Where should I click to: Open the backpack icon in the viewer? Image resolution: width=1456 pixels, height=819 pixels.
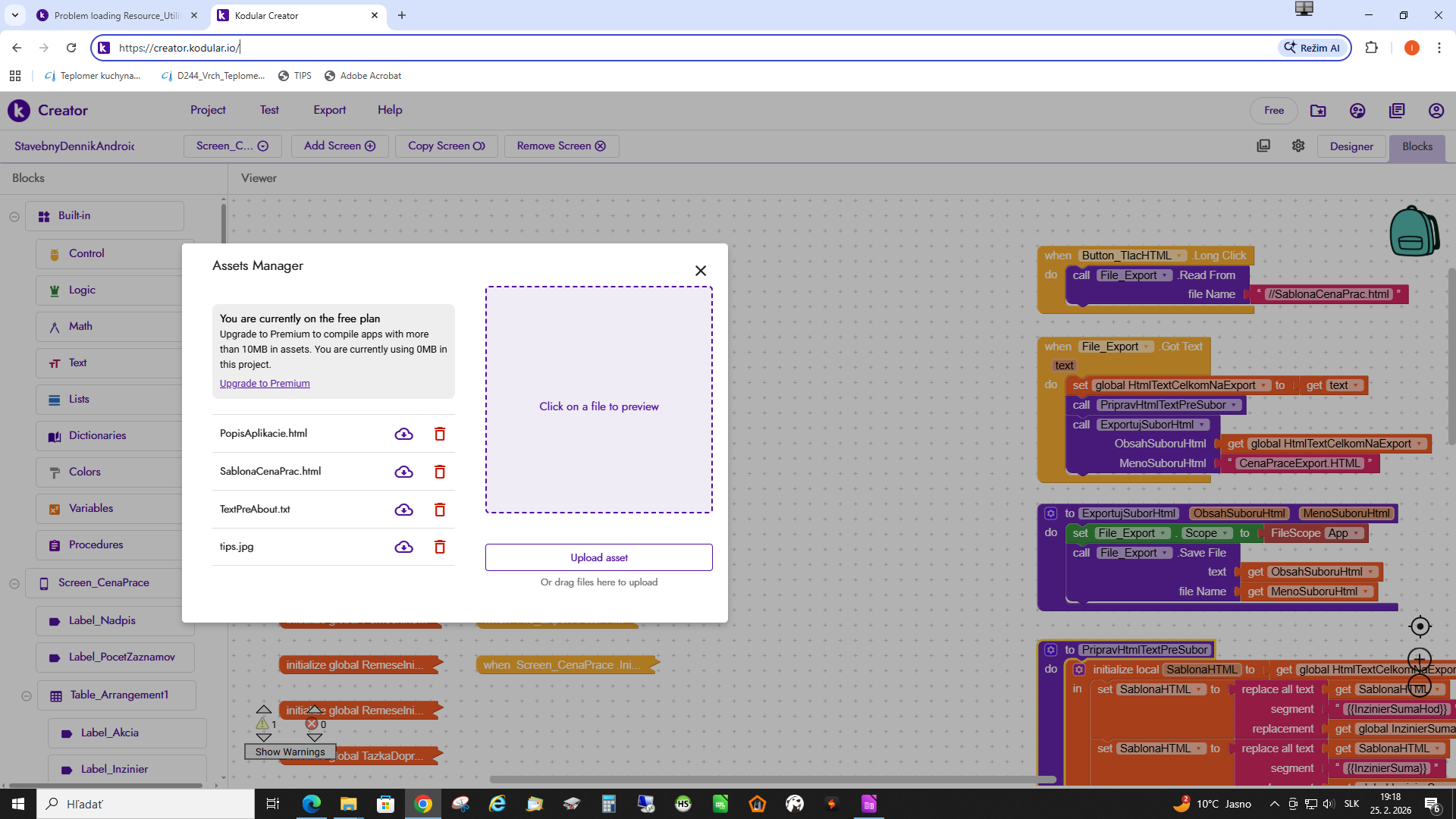click(1414, 232)
